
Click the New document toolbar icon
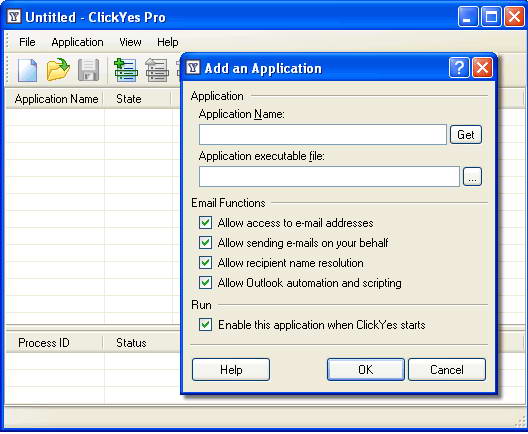[27, 70]
